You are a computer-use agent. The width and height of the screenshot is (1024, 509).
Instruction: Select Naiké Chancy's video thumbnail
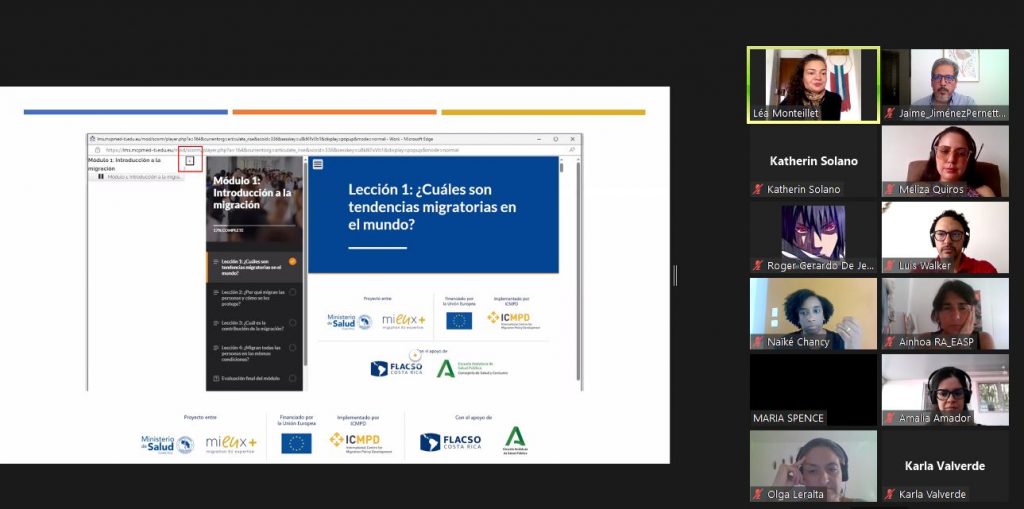(x=813, y=313)
